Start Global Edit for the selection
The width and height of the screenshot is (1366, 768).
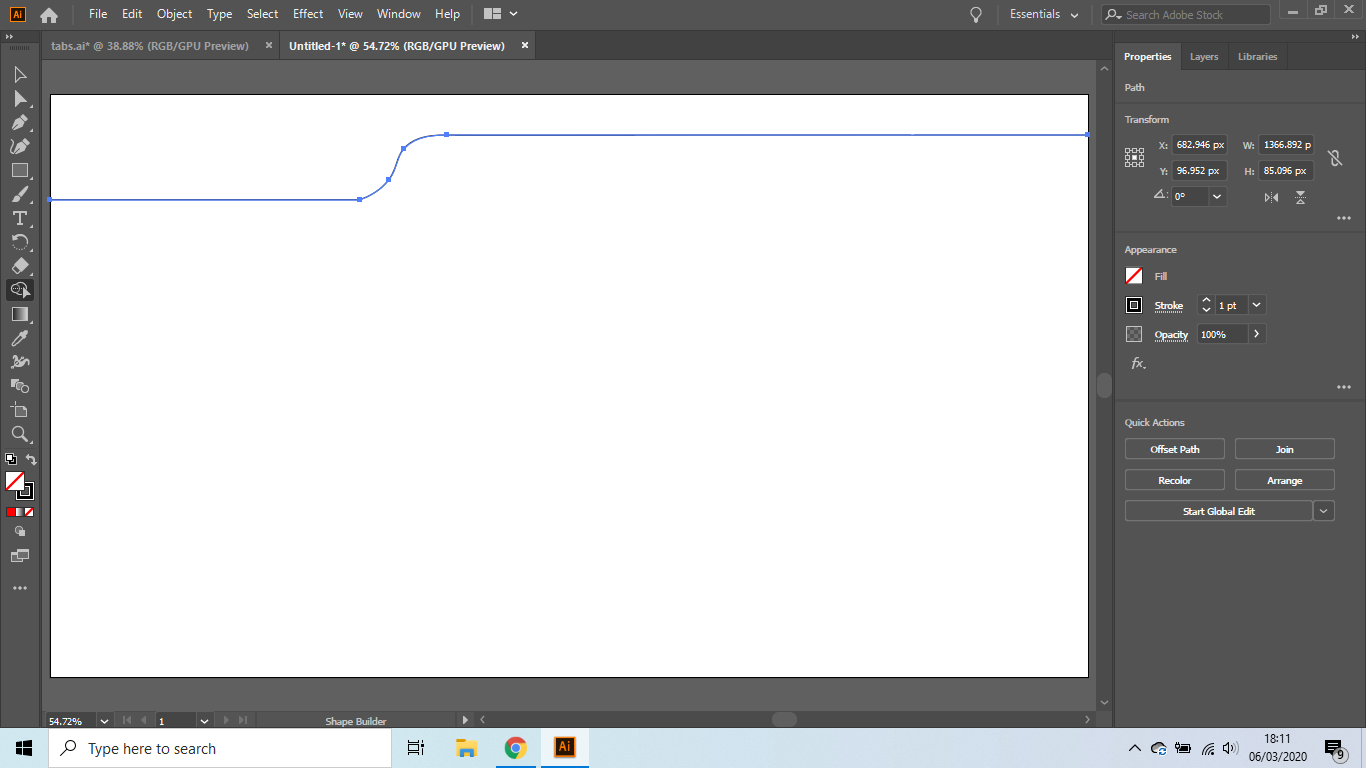click(1219, 510)
